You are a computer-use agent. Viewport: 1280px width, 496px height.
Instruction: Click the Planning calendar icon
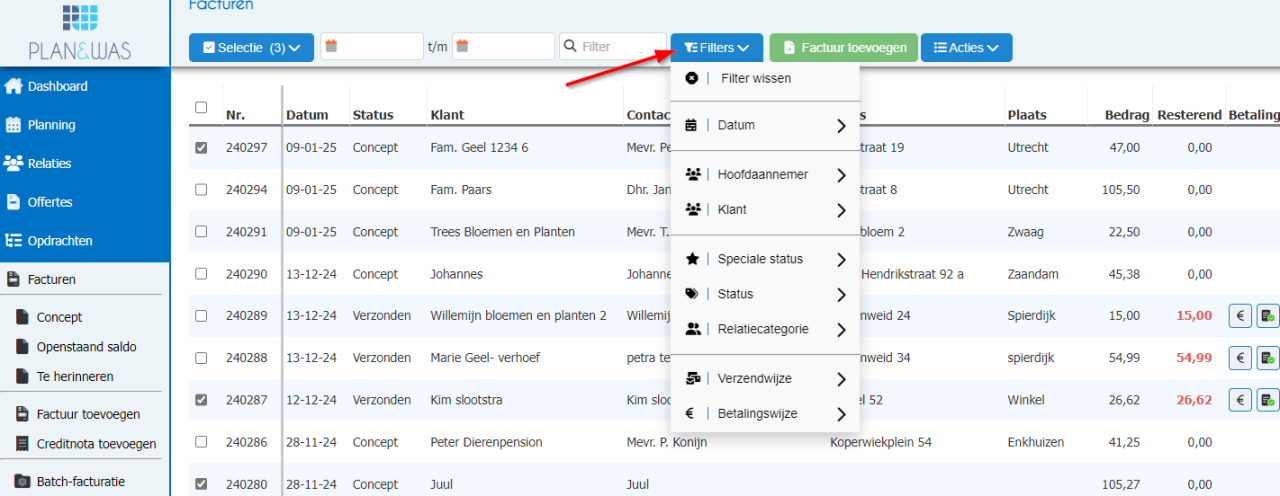13,125
